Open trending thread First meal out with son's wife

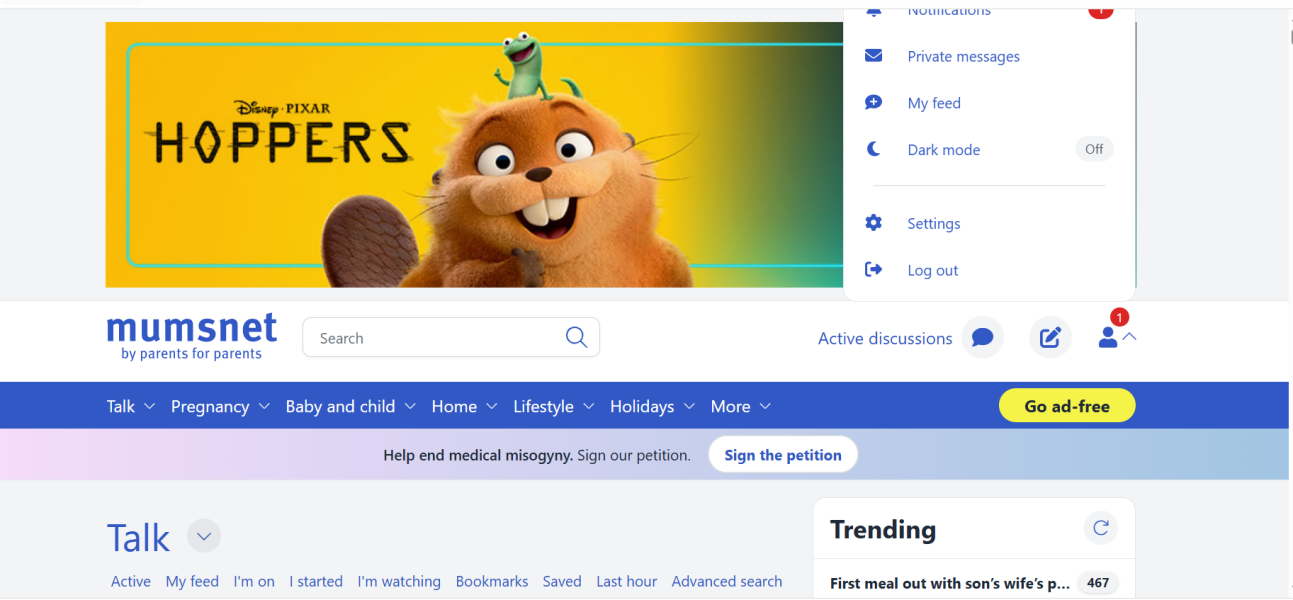click(950, 583)
